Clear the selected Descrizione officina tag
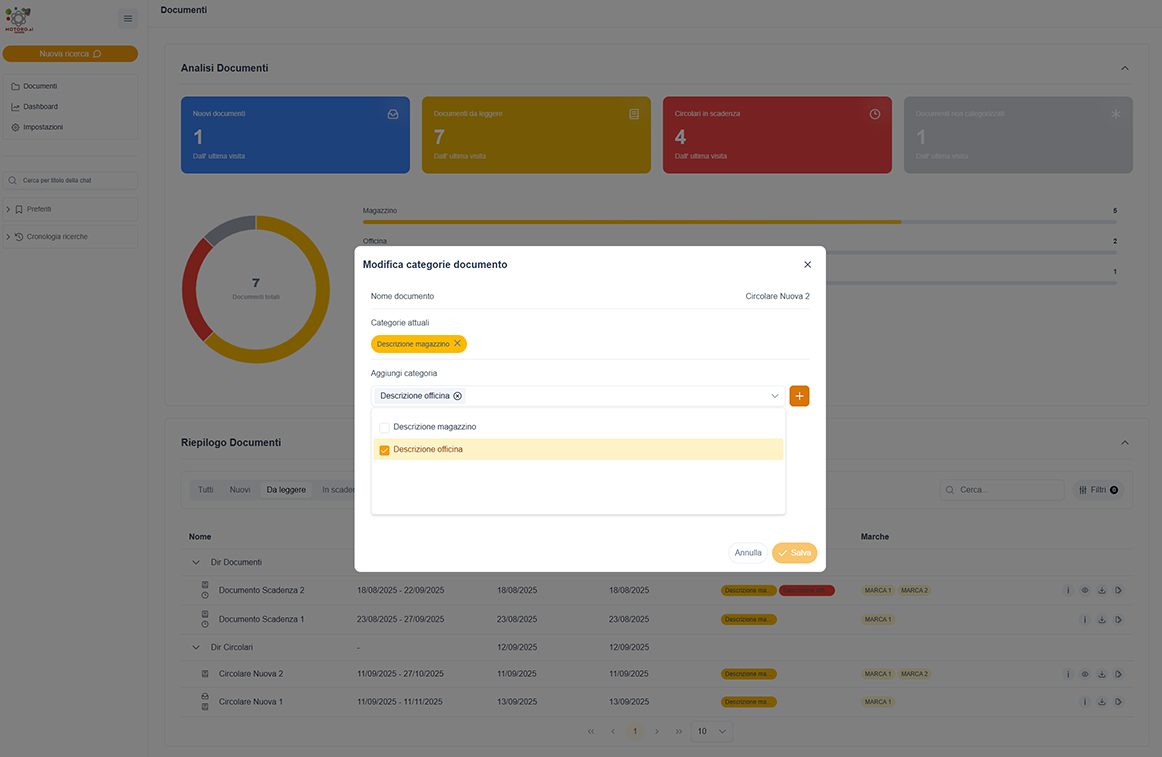This screenshot has height=757, width=1162. (x=458, y=396)
